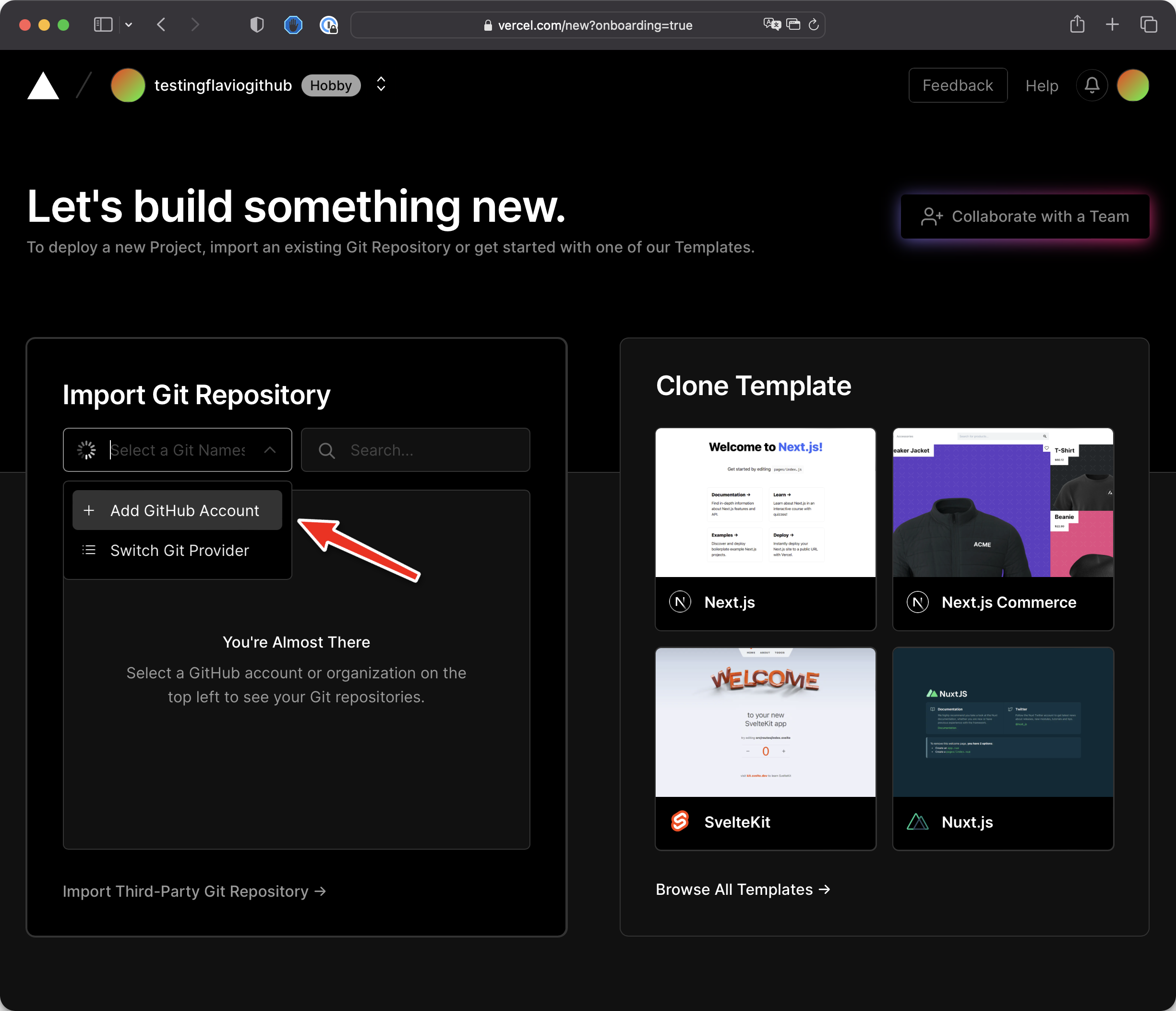Click the Feedback button
Screen dimensions: 1176x1011
(x=958, y=85)
